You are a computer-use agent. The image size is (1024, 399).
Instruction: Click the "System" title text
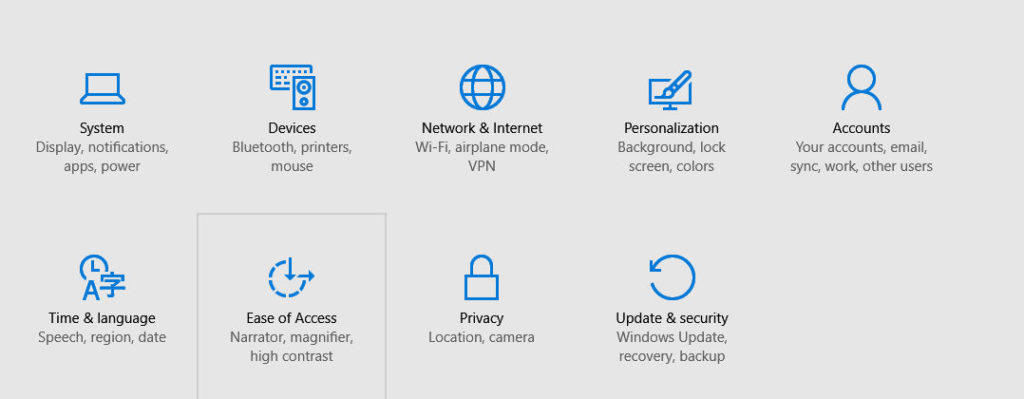[x=102, y=128]
